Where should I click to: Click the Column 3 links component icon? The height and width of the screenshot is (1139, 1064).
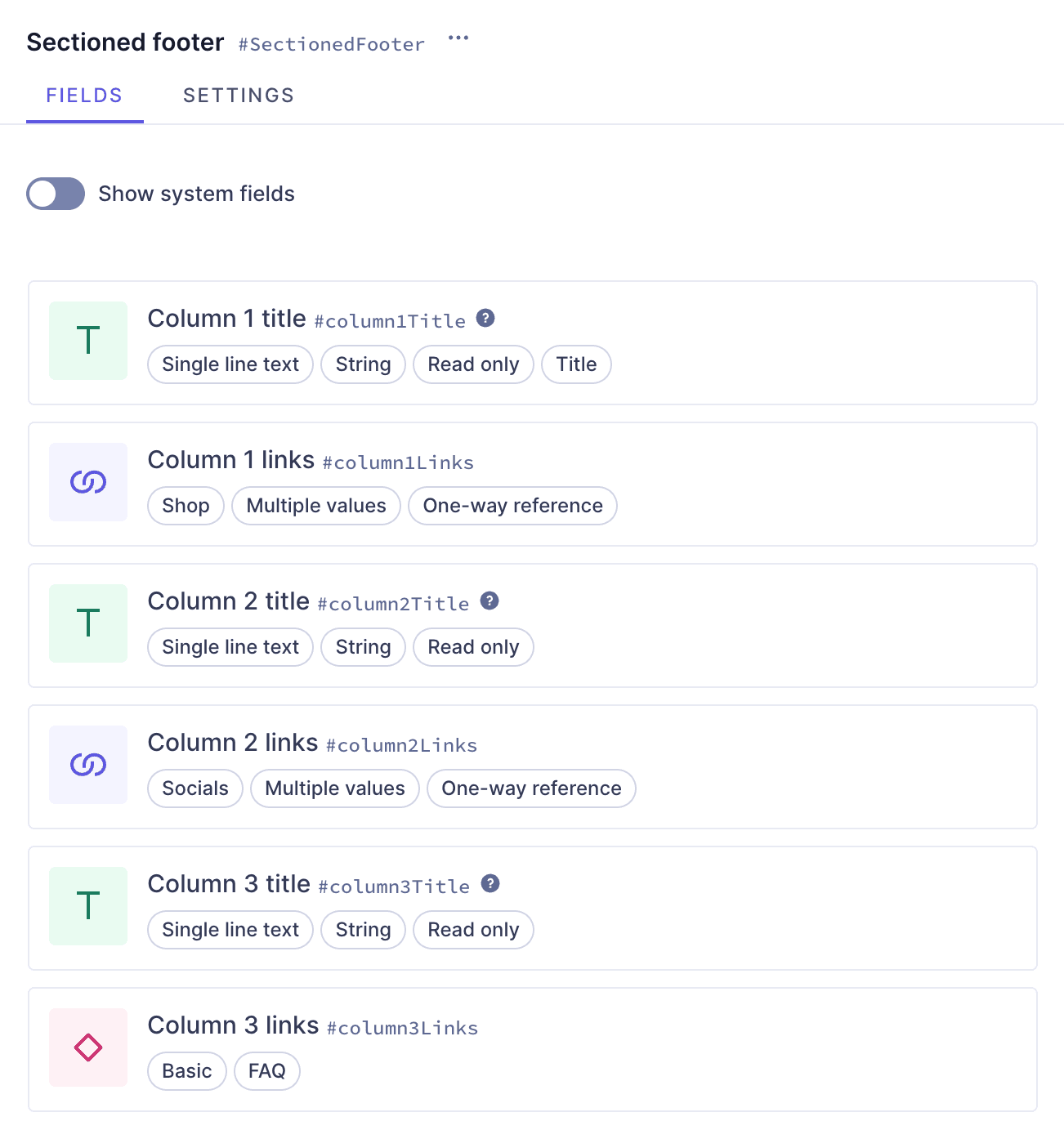[88, 1047]
